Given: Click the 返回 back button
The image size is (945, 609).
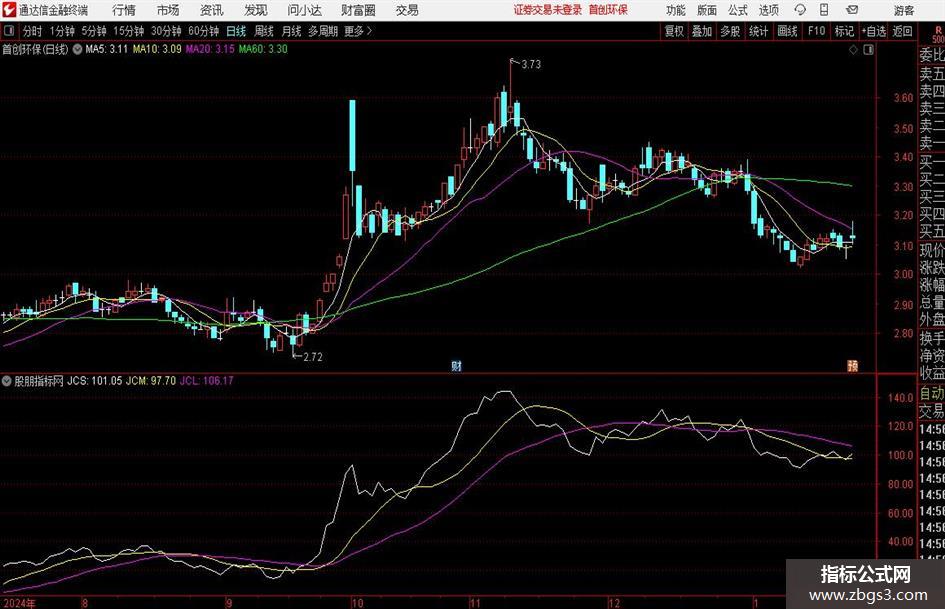Looking at the screenshot, I should [x=902, y=31].
